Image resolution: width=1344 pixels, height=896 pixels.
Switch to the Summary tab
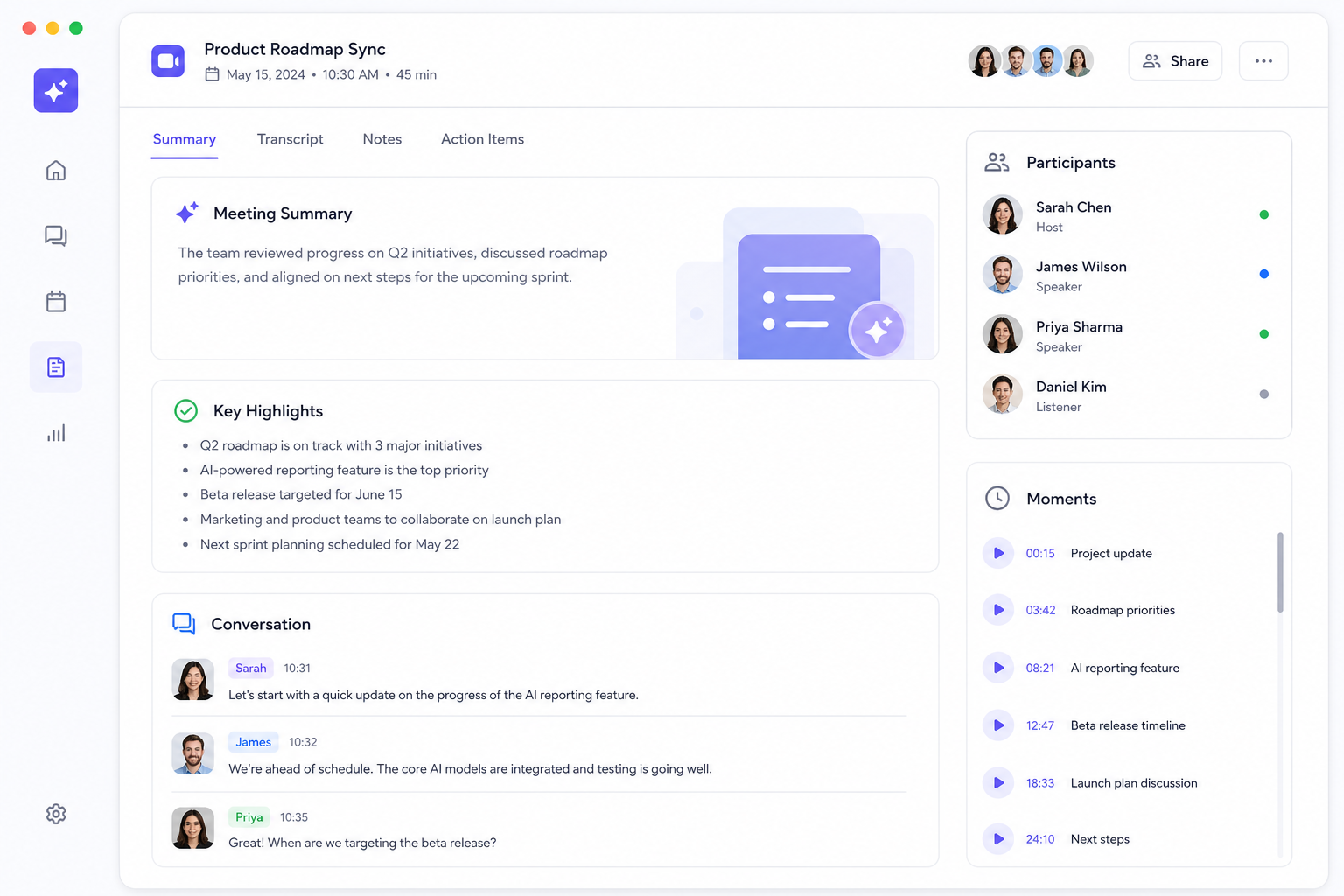(x=185, y=139)
